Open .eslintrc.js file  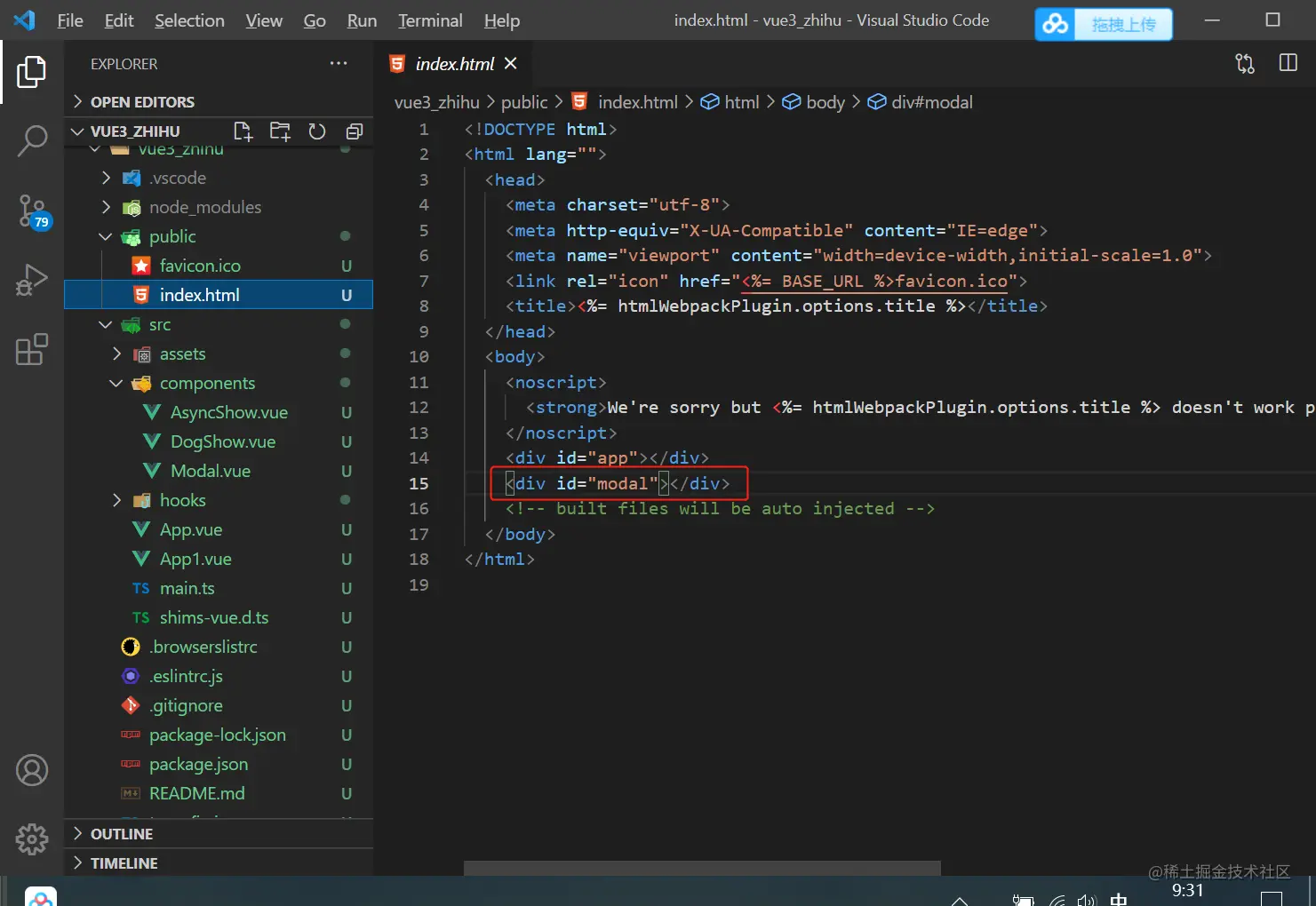point(219,676)
